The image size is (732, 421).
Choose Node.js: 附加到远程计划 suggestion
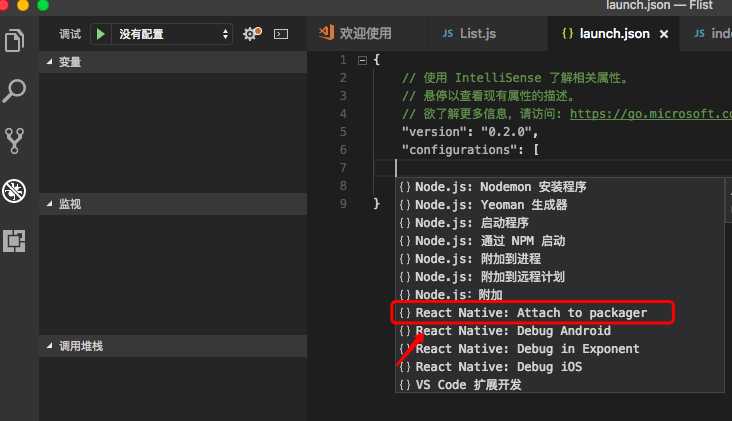559,277
